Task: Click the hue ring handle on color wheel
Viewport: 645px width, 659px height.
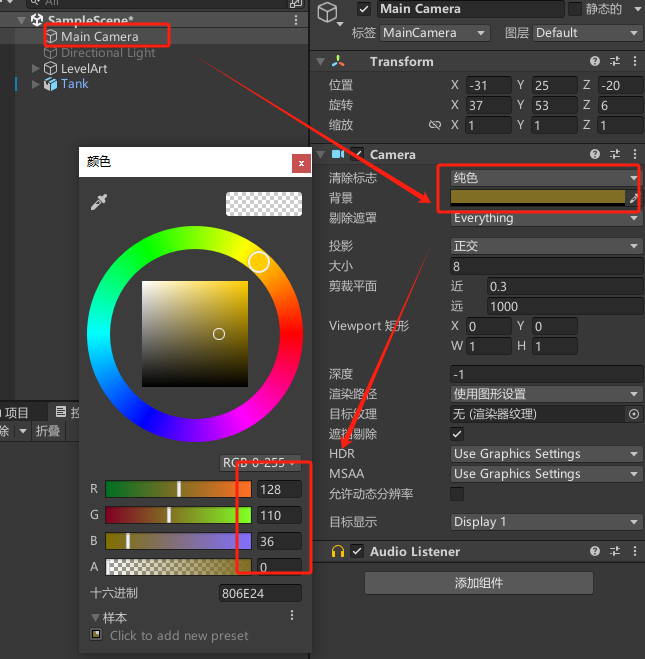Action: 259,262
